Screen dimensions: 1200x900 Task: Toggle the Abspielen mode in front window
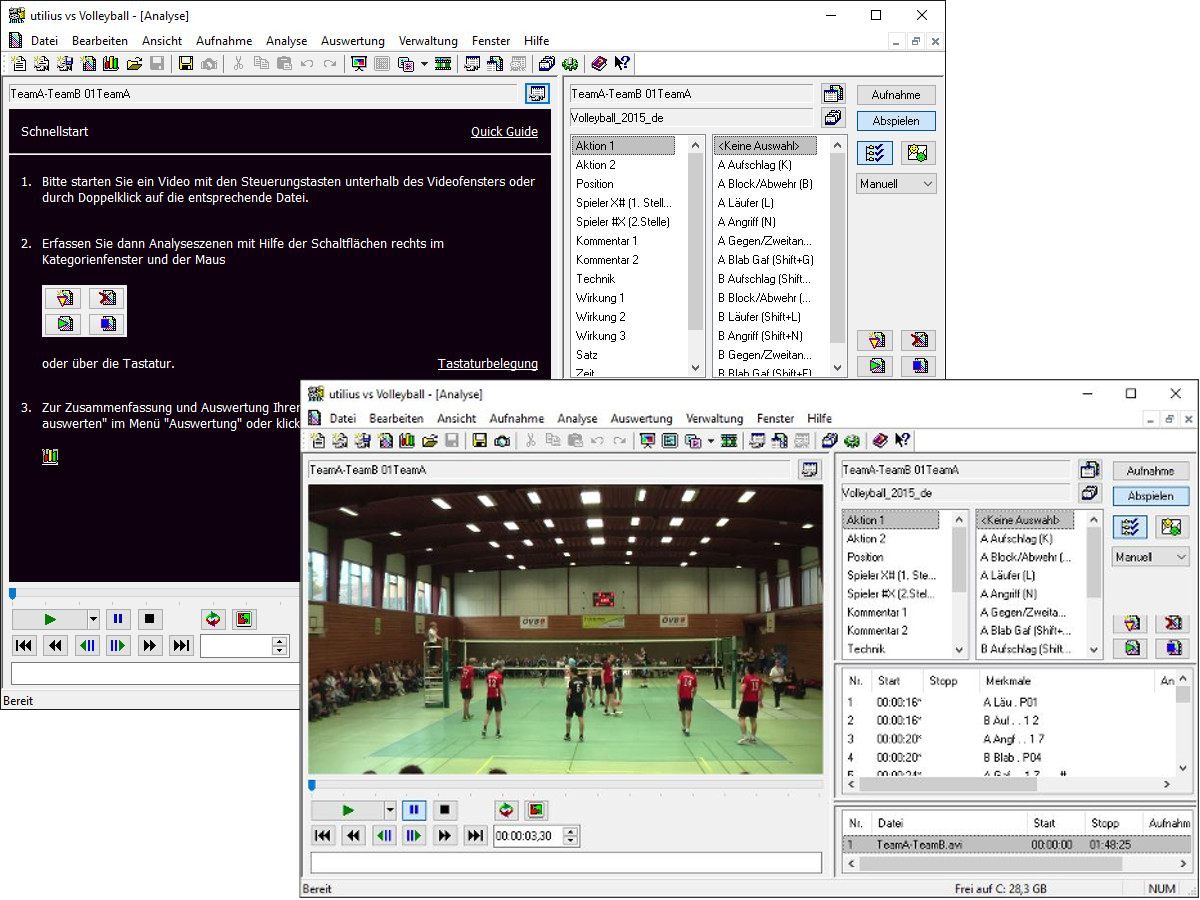[x=1150, y=496]
